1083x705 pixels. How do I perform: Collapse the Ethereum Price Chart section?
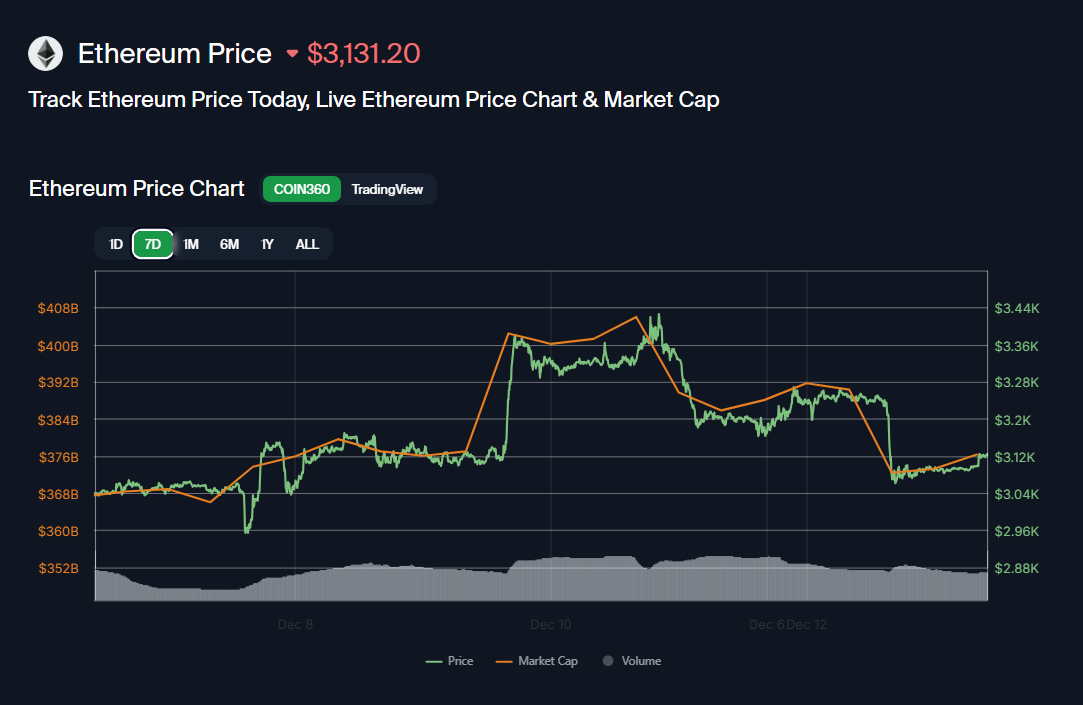(136, 188)
